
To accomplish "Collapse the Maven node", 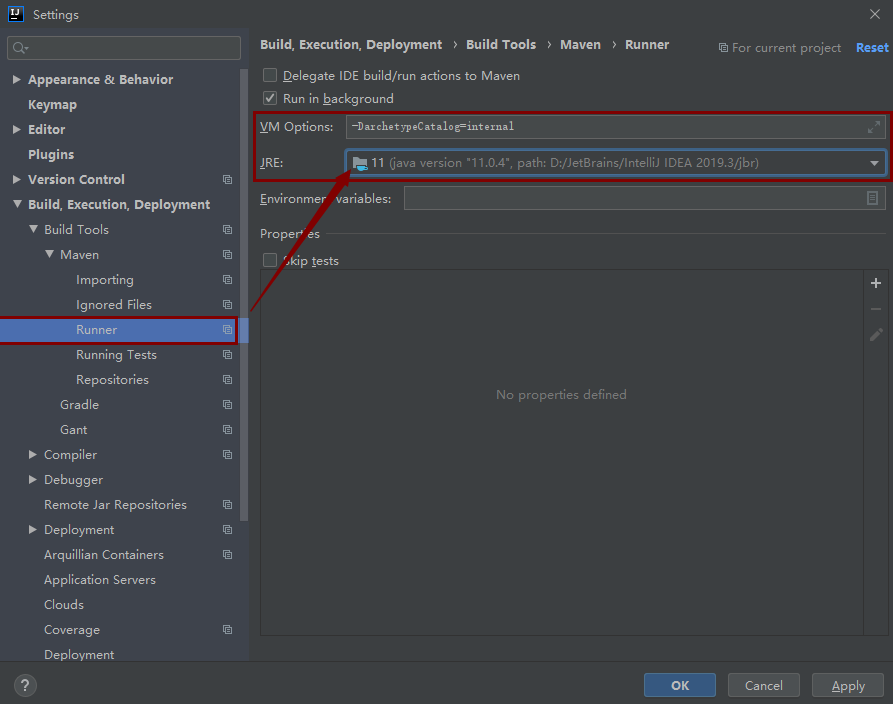I will coord(50,254).
